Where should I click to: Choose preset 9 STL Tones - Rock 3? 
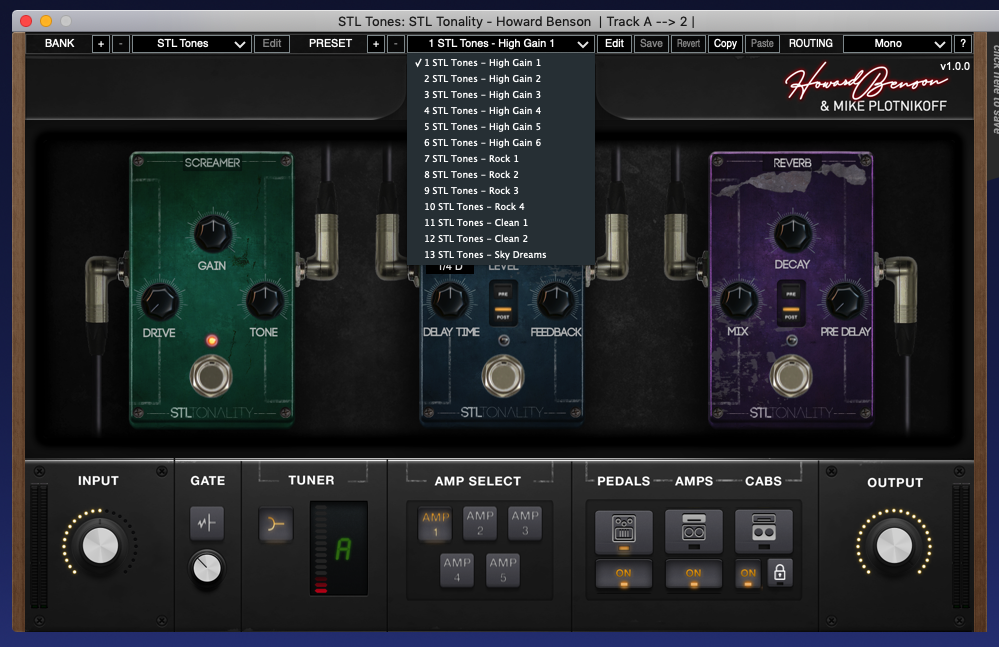(501, 190)
